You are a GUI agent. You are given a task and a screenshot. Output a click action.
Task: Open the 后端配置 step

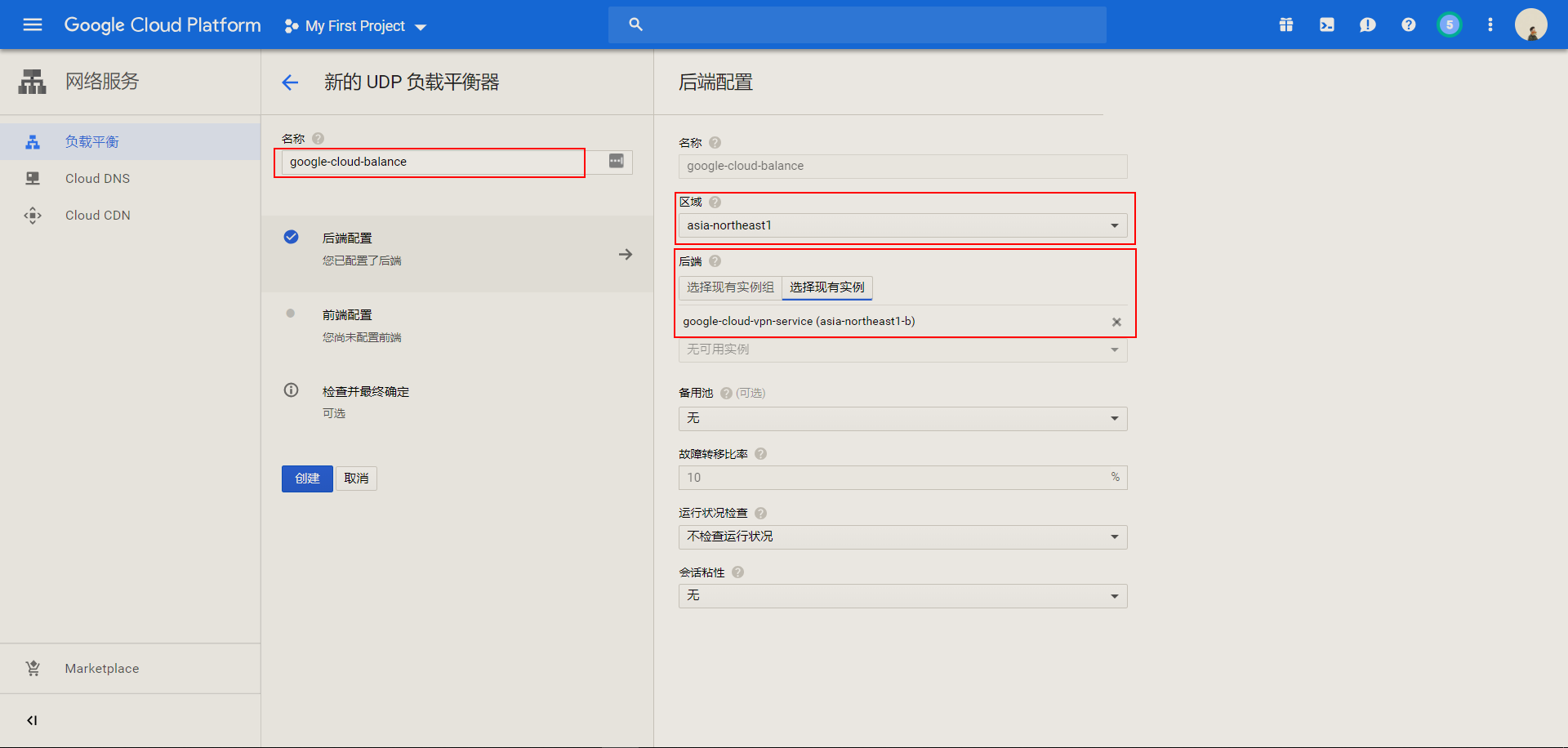coord(457,254)
